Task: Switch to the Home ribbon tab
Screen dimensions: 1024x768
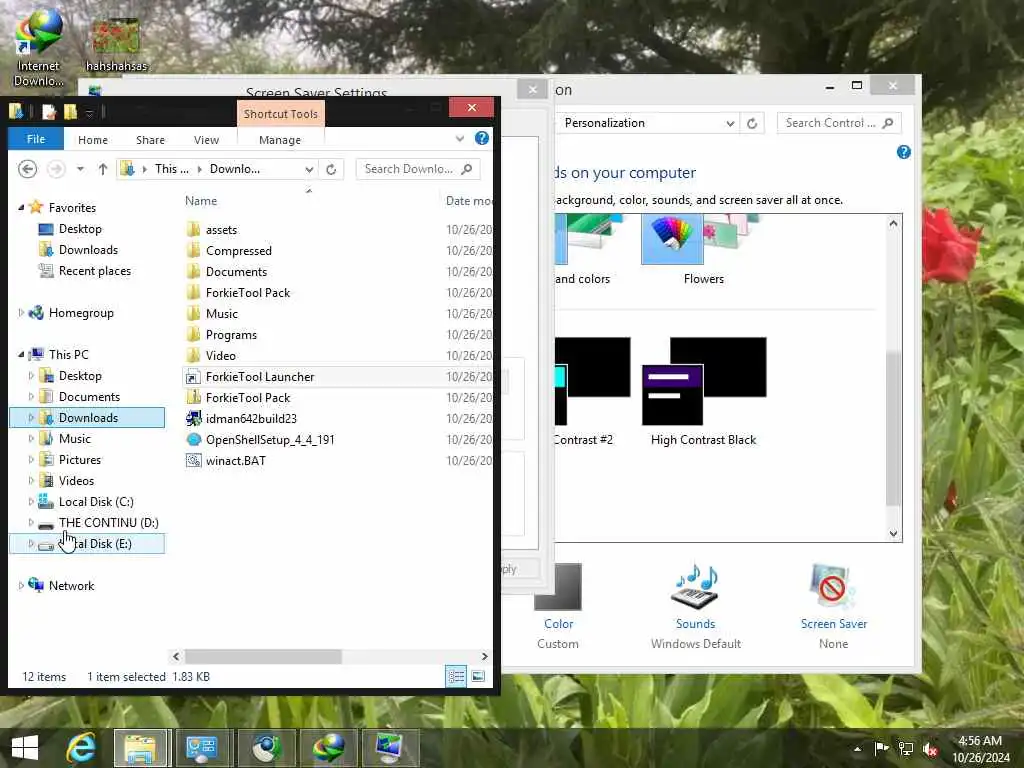Action: pyautogui.click(x=93, y=140)
